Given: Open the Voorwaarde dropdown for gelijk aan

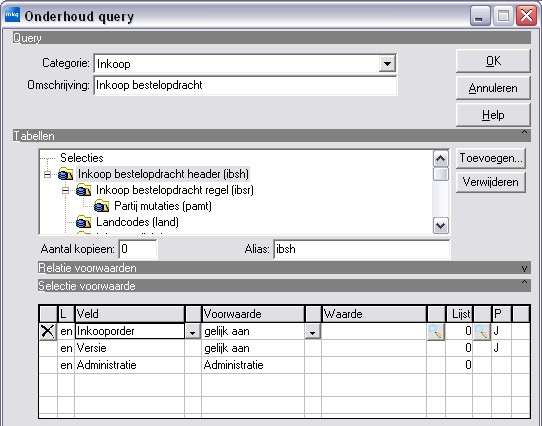Looking at the screenshot, I should coord(312,332).
